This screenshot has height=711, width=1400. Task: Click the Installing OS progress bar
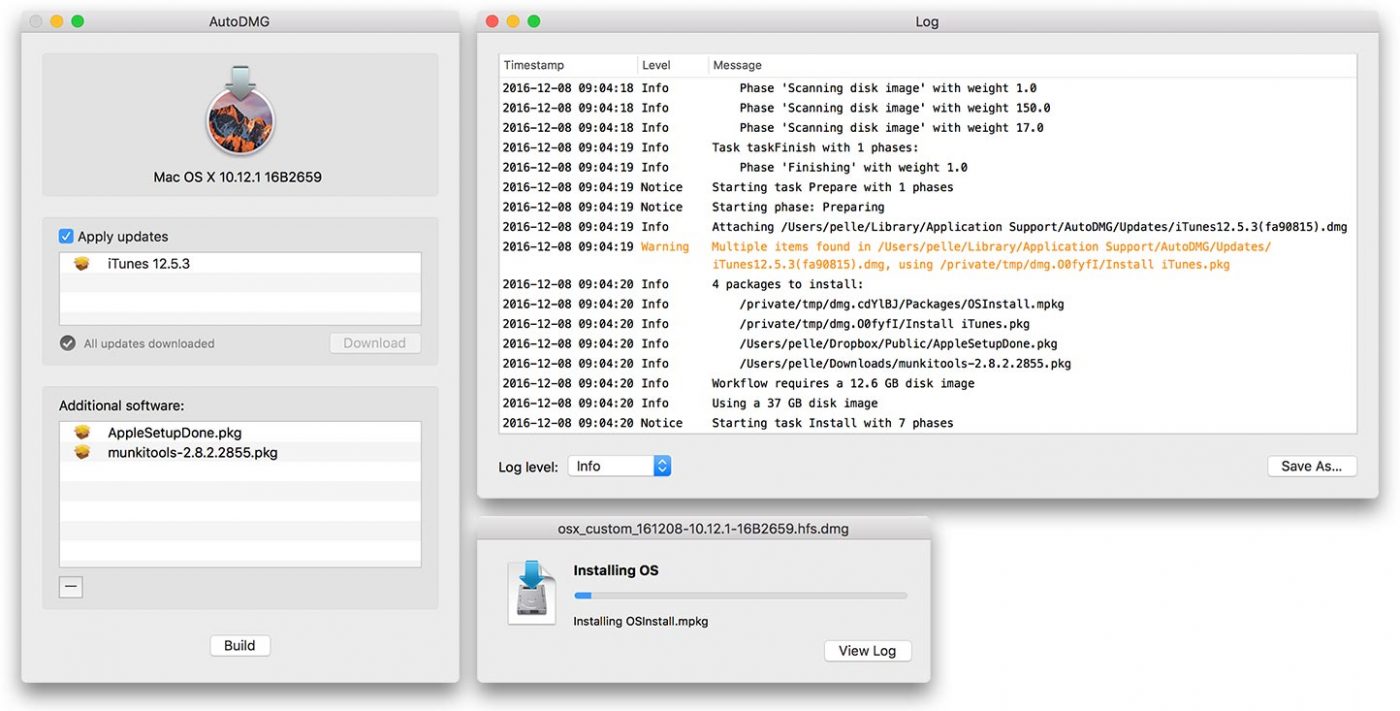[740, 596]
